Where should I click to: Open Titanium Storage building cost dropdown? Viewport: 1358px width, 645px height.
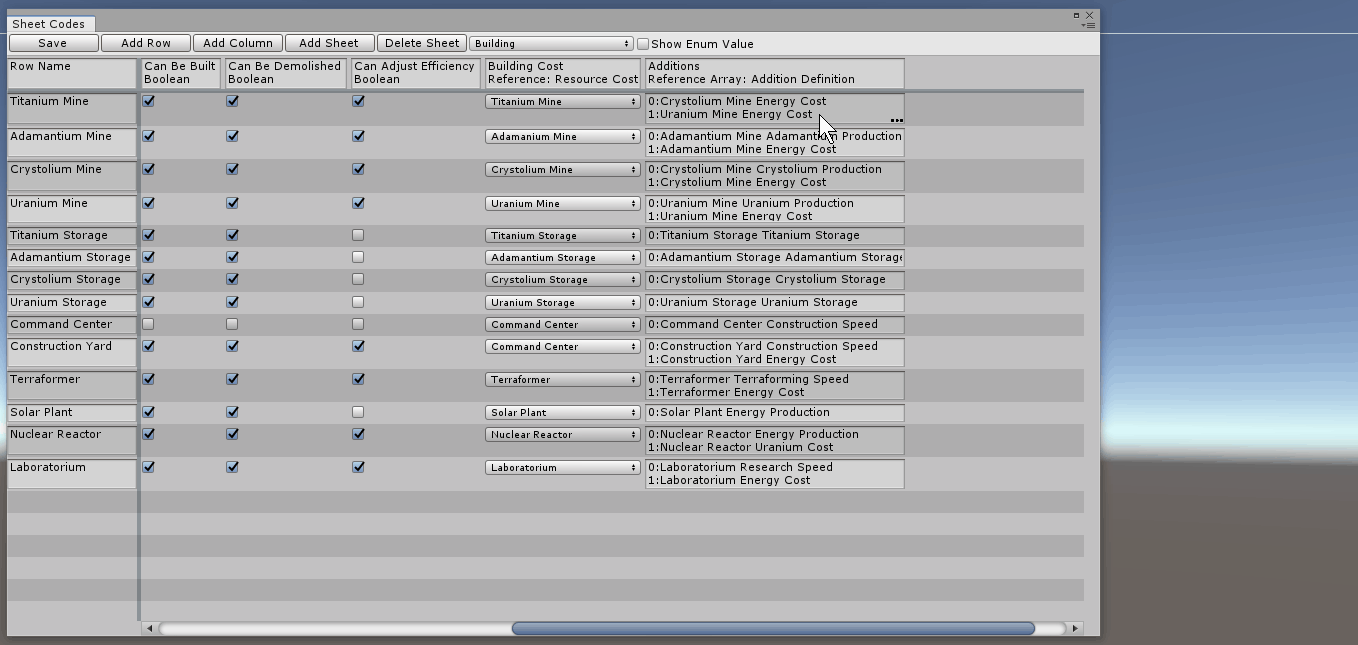click(x=563, y=236)
